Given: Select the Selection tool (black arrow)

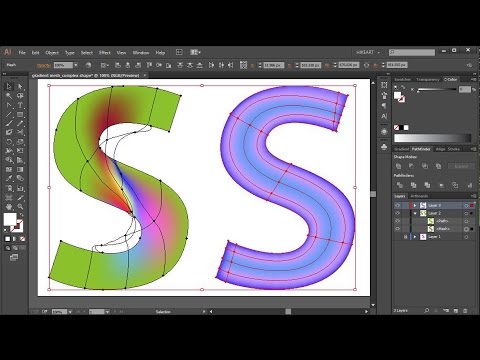Looking at the screenshot, I should tap(9, 87).
